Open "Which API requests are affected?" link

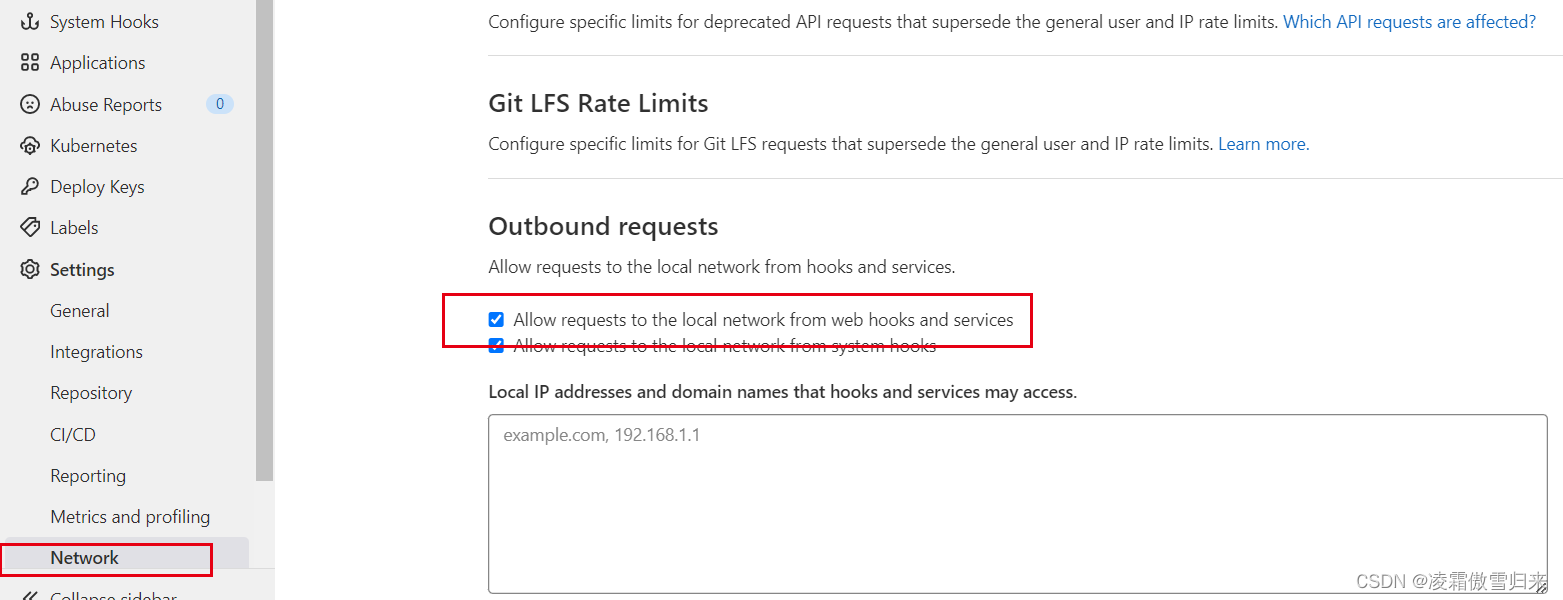tap(1409, 21)
